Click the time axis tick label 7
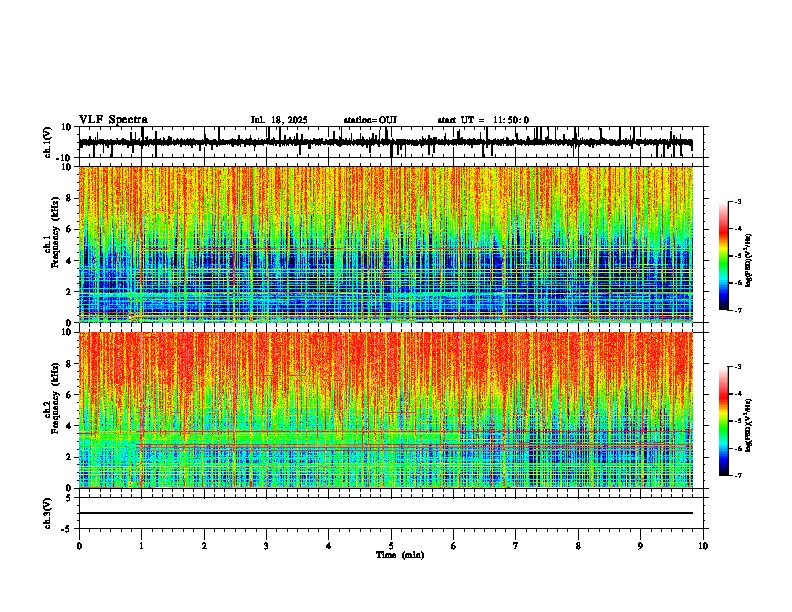Screen dimensions: 792x612 516,546
